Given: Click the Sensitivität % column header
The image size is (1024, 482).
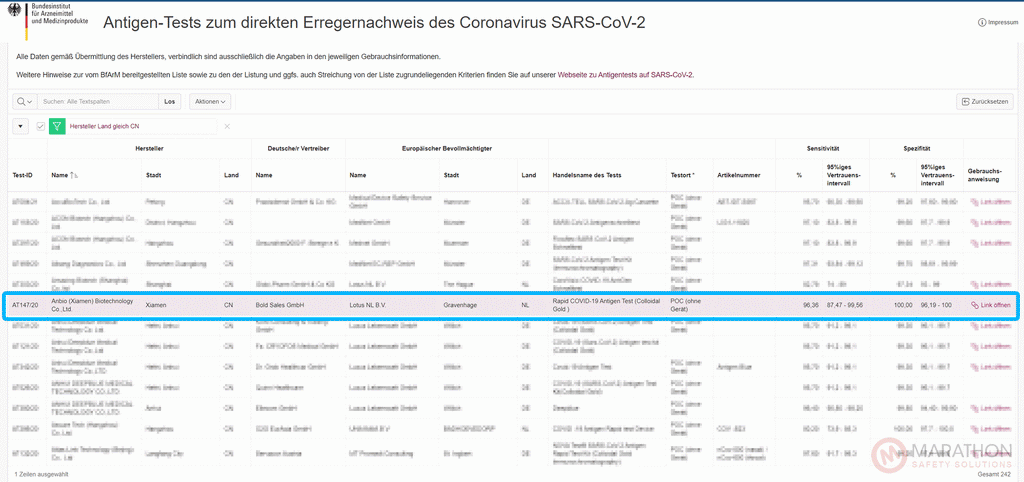Looking at the screenshot, I should click(x=799, y=176).
